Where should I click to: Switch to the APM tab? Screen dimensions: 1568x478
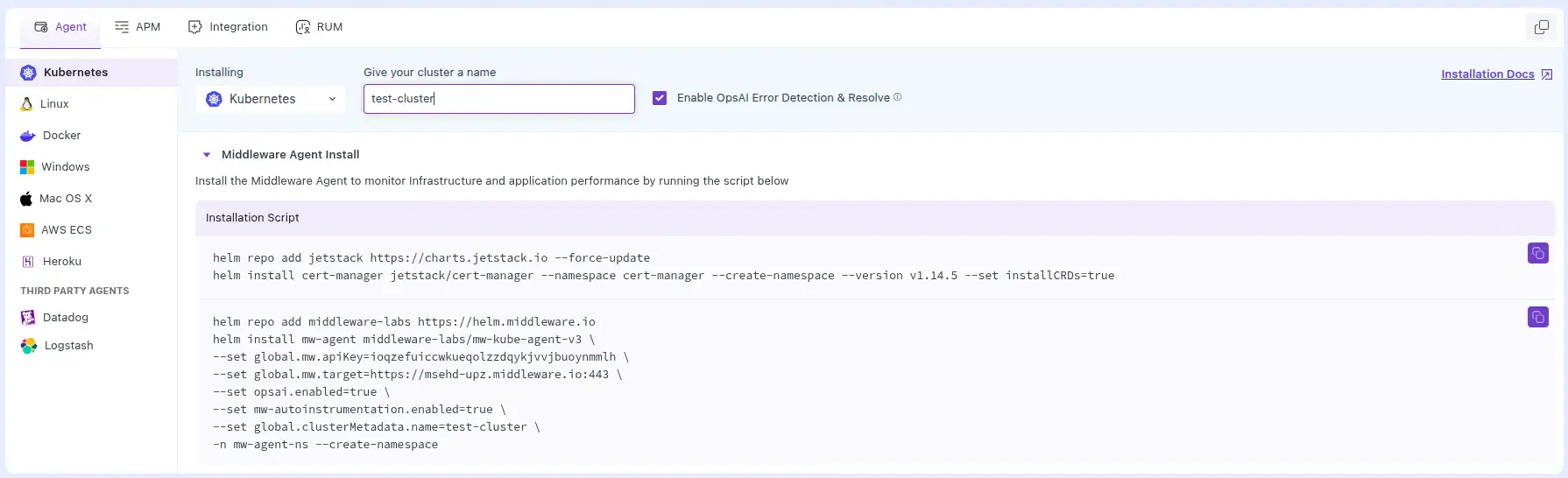[x=138, y=27]
